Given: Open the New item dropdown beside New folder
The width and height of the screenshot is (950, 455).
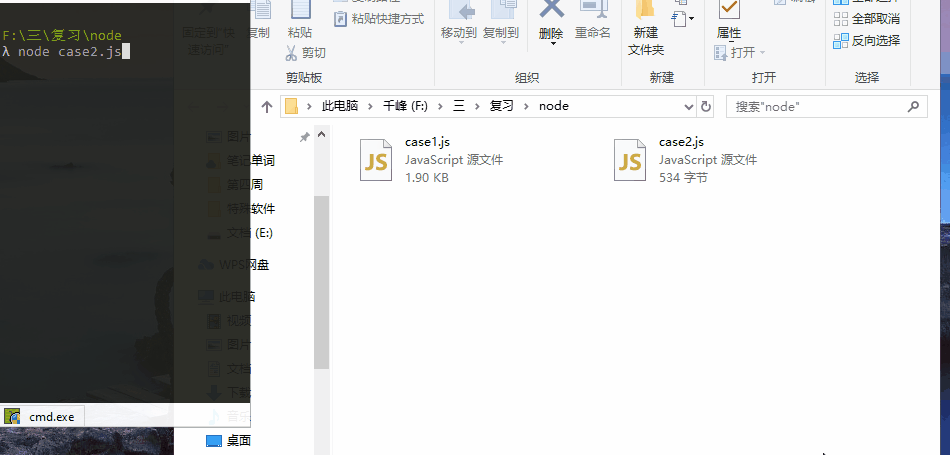Looking at the screenshot, I should click(683, 19).
